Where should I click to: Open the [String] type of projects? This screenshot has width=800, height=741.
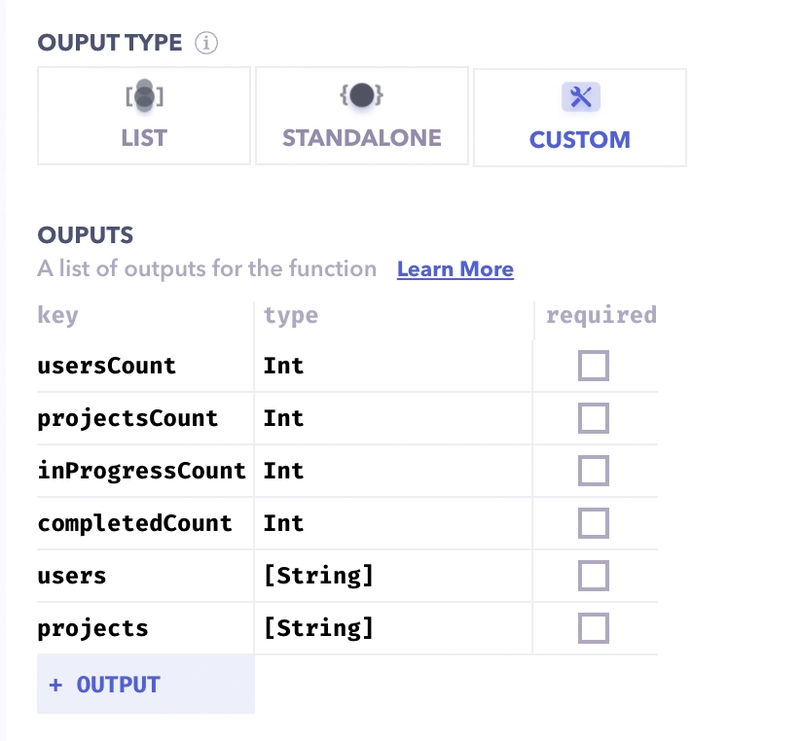[393, 628]
